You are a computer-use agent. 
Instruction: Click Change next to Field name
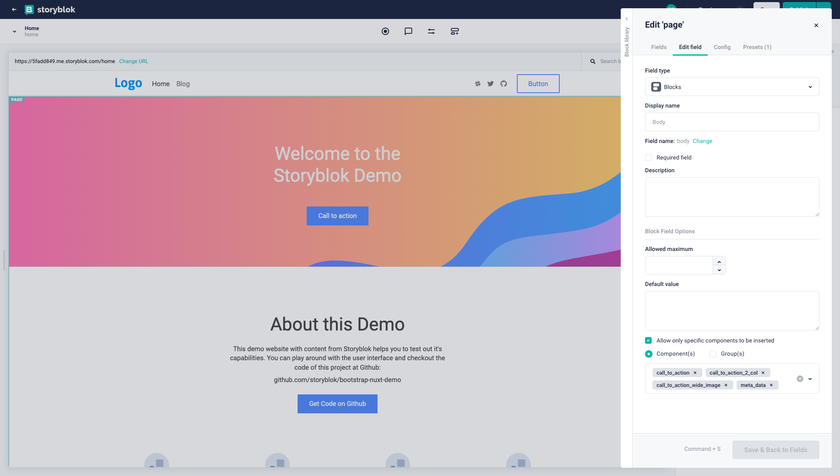point(702,141)
